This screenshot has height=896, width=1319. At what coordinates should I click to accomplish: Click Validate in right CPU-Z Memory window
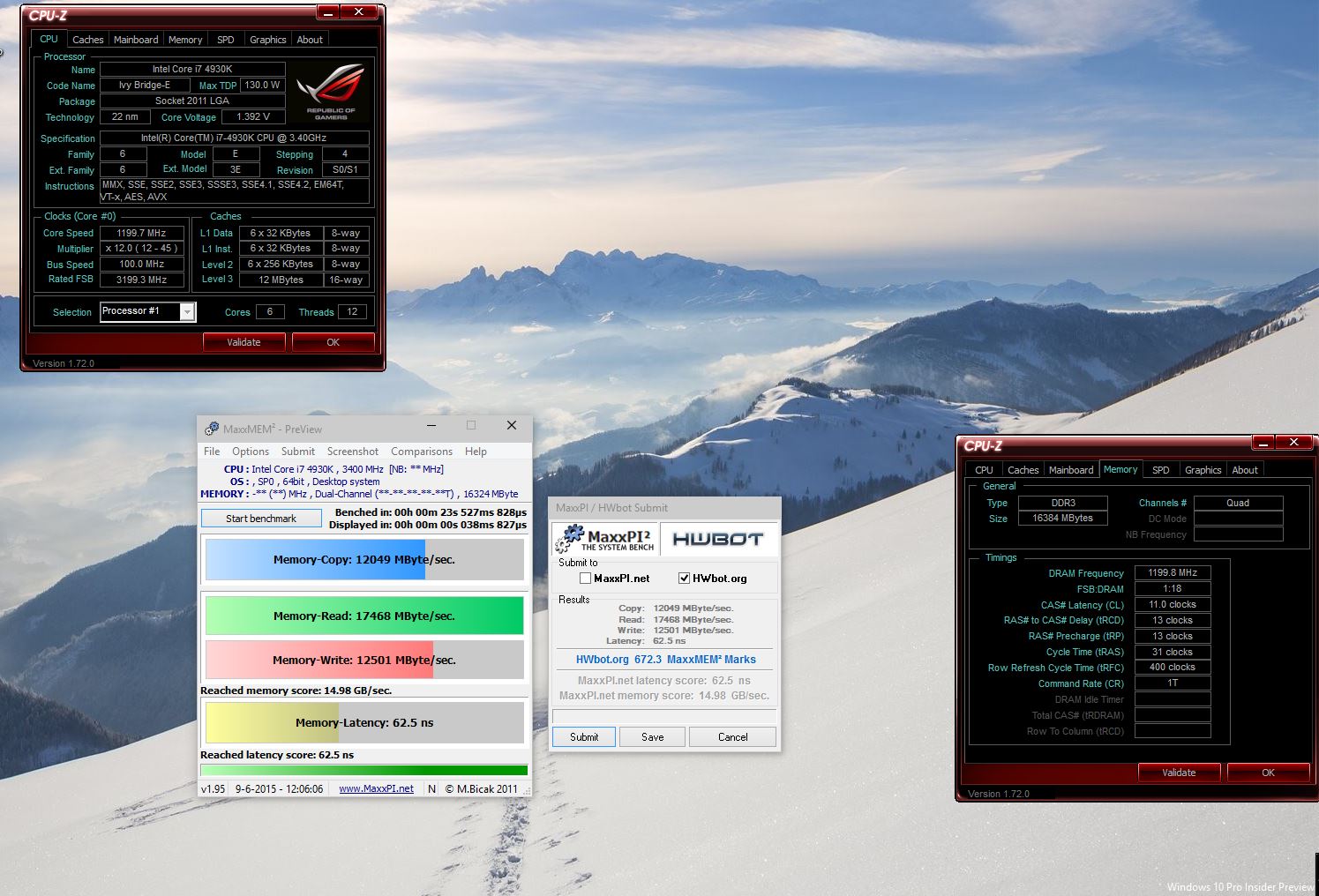[1179, 773]
